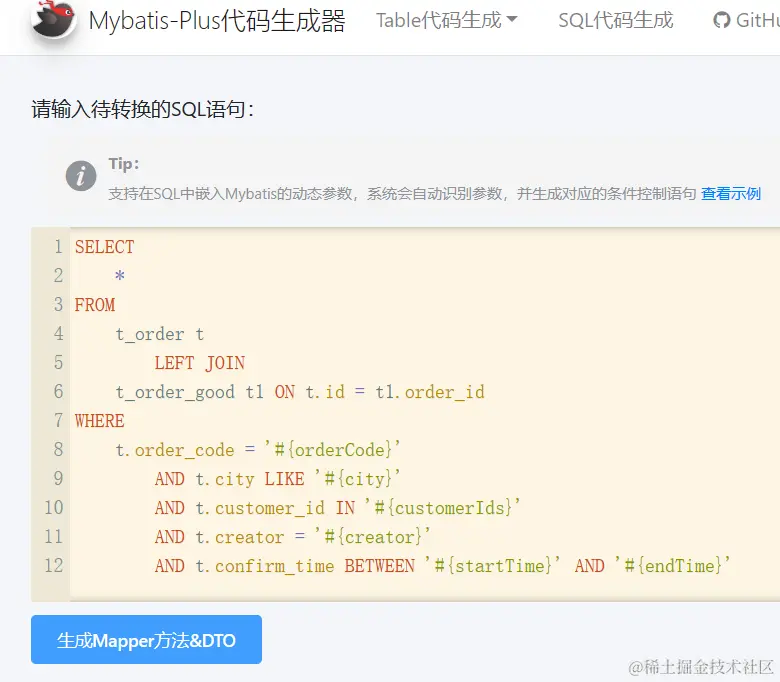This screenshot has width=780, height=682.
Task: Click t.customer_id column name
Action: (260, 507)
